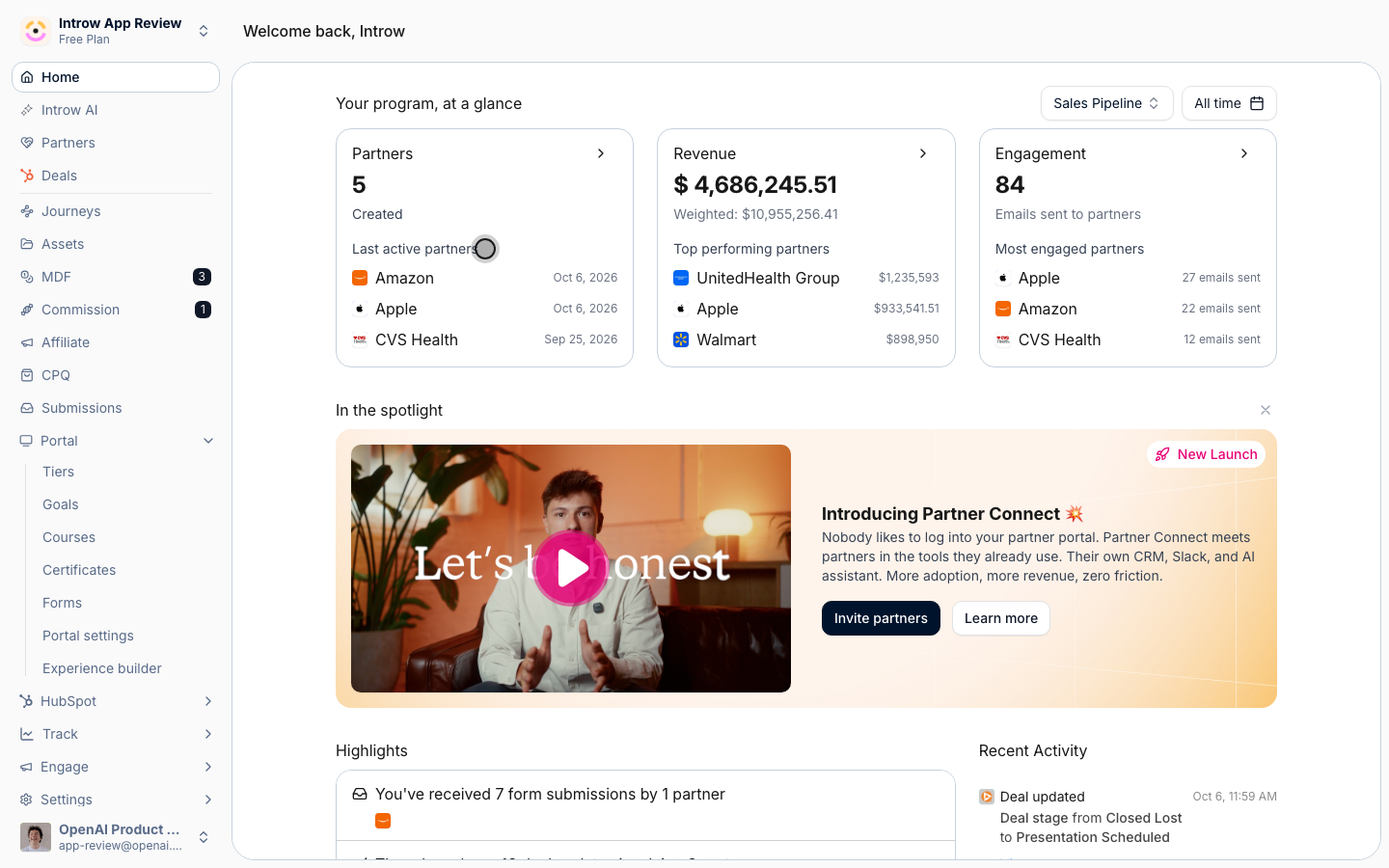Click the Affiliate megaphone icon
This screenshot has width=1389, height=868.
[x=27, y=342]
